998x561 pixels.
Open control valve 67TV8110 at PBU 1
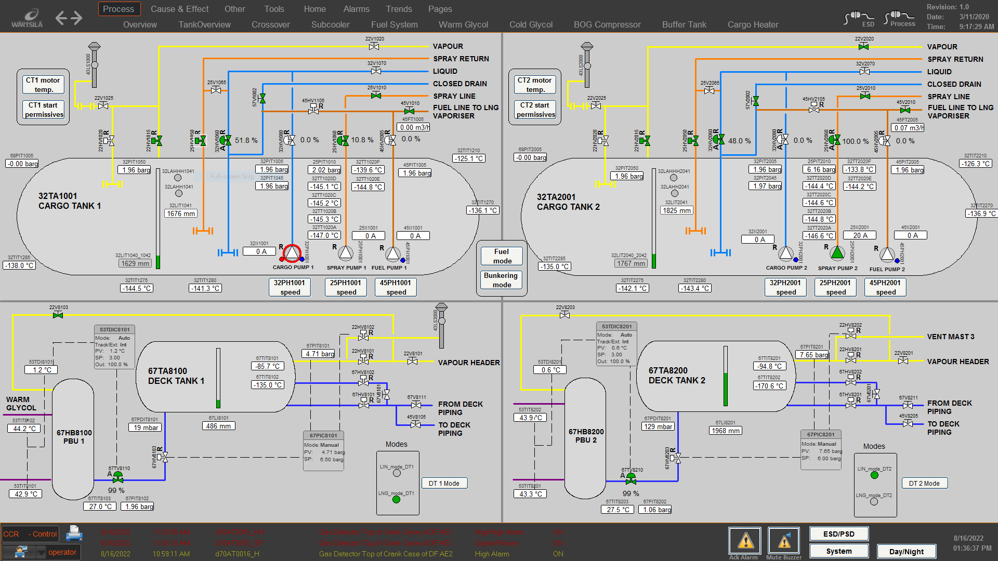(x=118, y=477)
